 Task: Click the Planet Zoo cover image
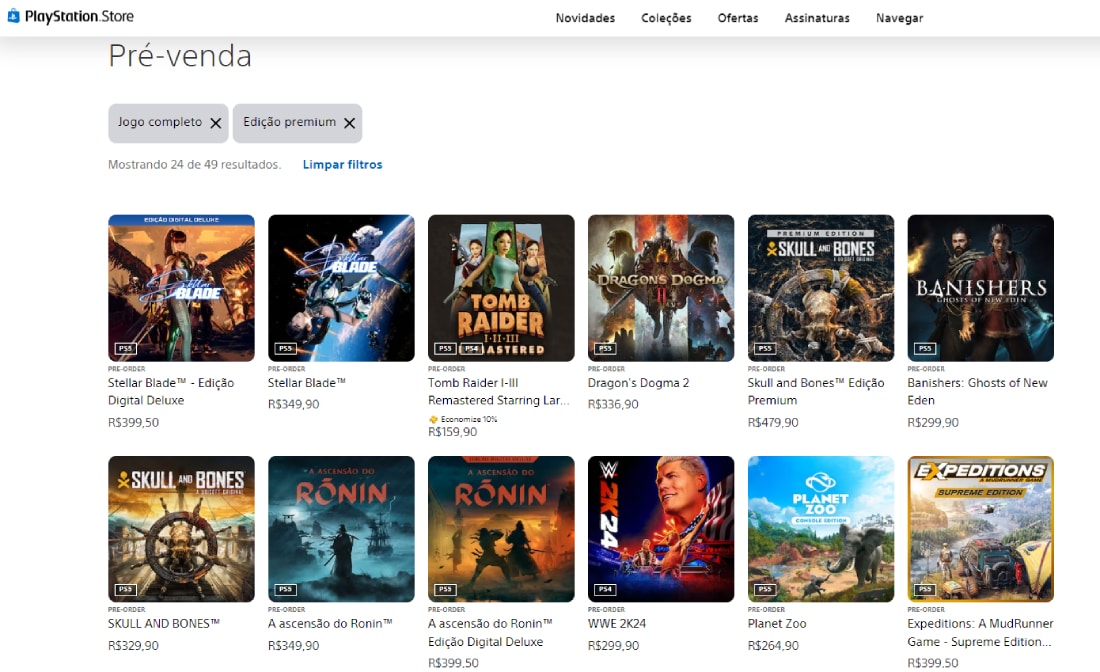[x=820, y=529]
